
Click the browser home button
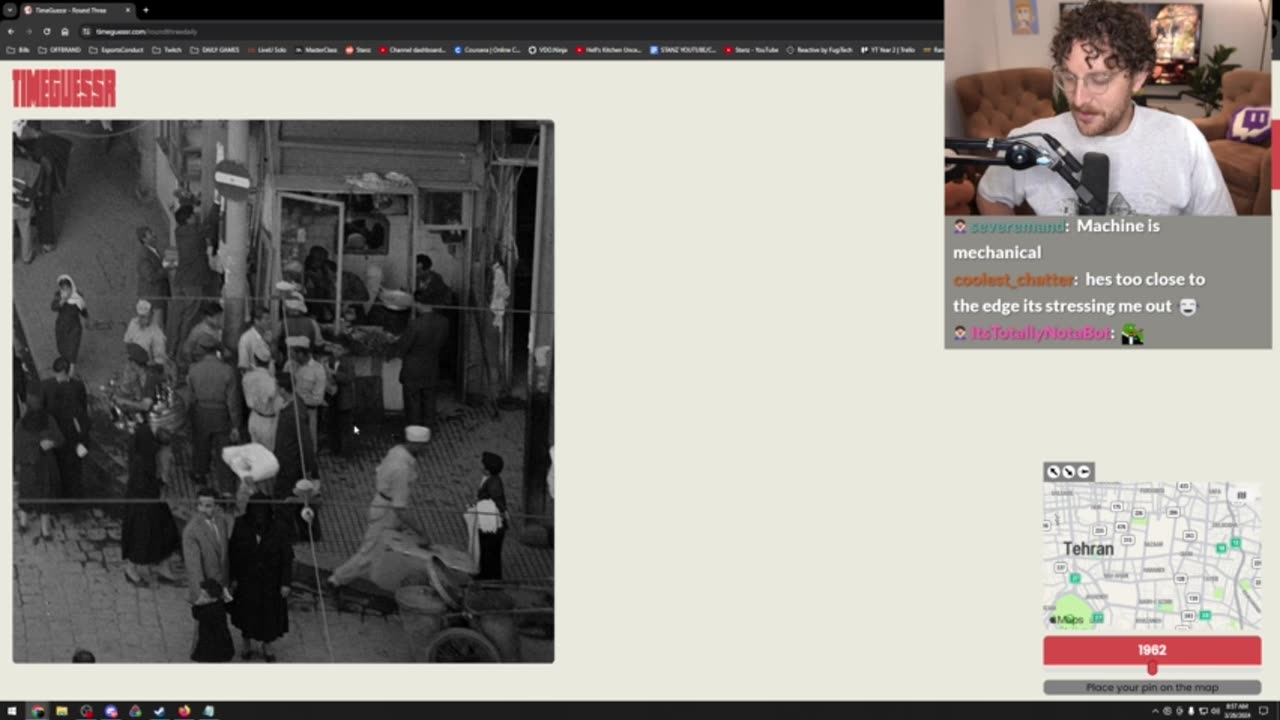click(65, 31)
